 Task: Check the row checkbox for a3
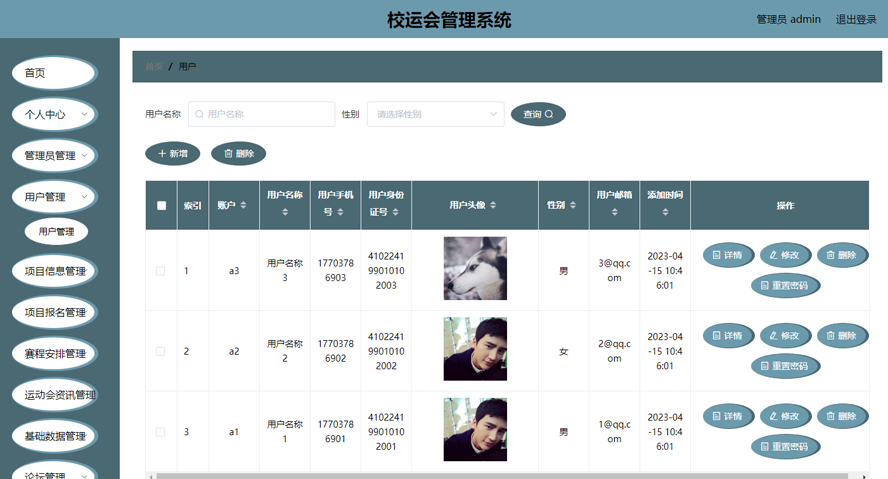click(161, 271)
